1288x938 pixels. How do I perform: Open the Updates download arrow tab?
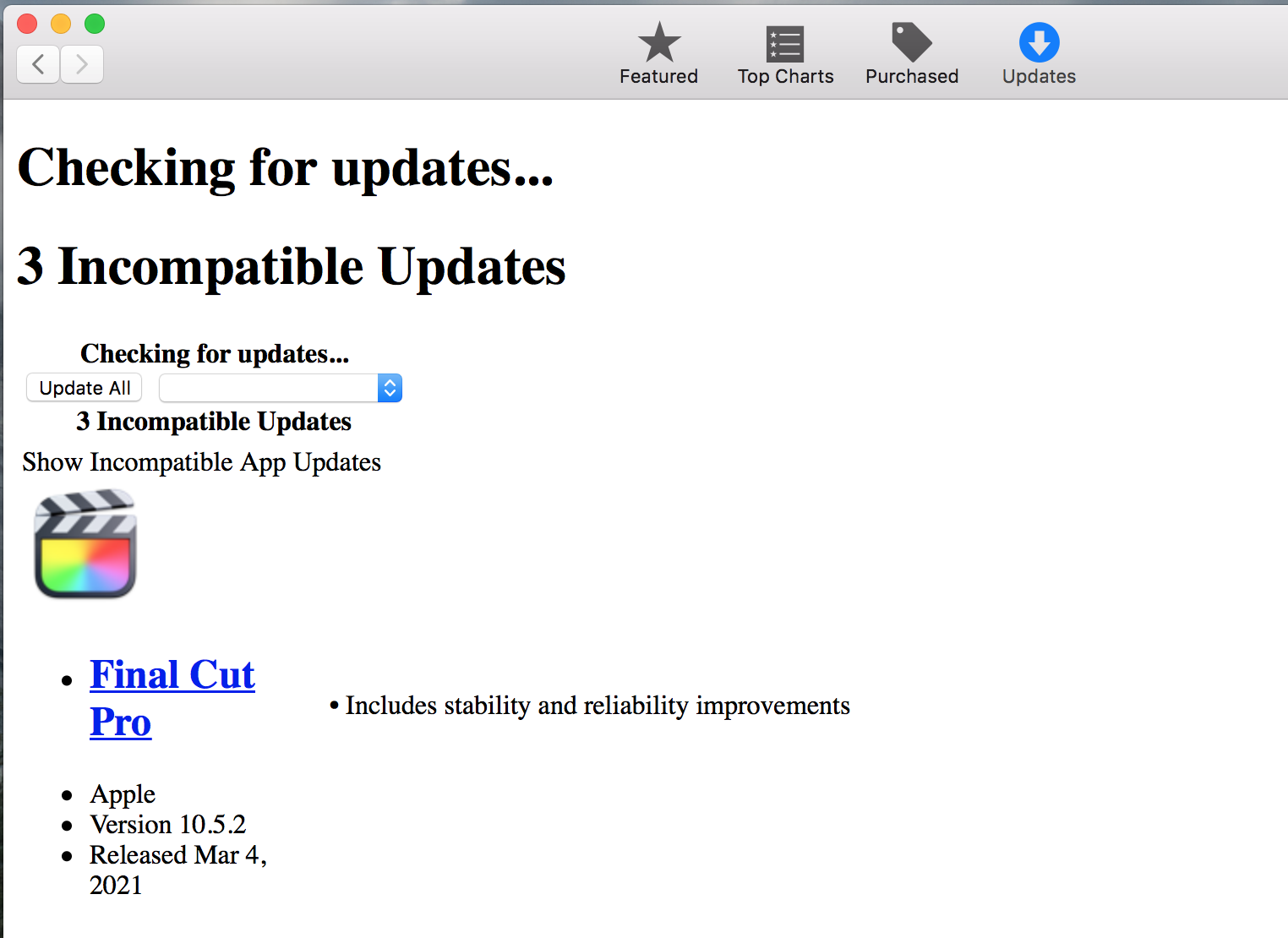(x=1039, y=54)
